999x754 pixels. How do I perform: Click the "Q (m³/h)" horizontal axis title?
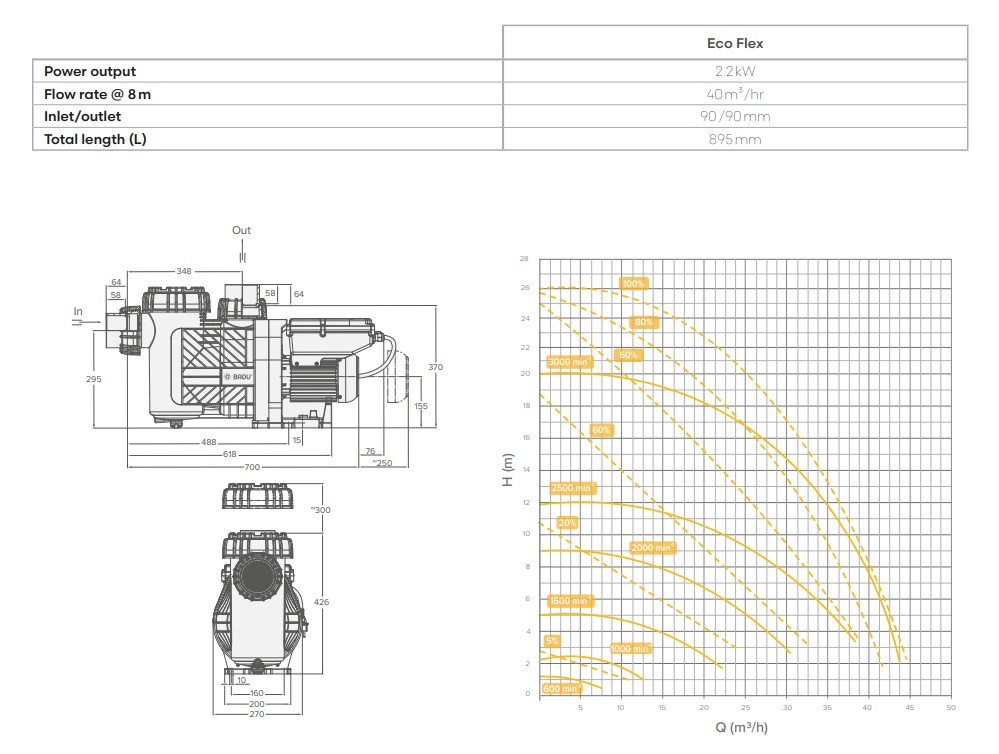tap(742, 727)
